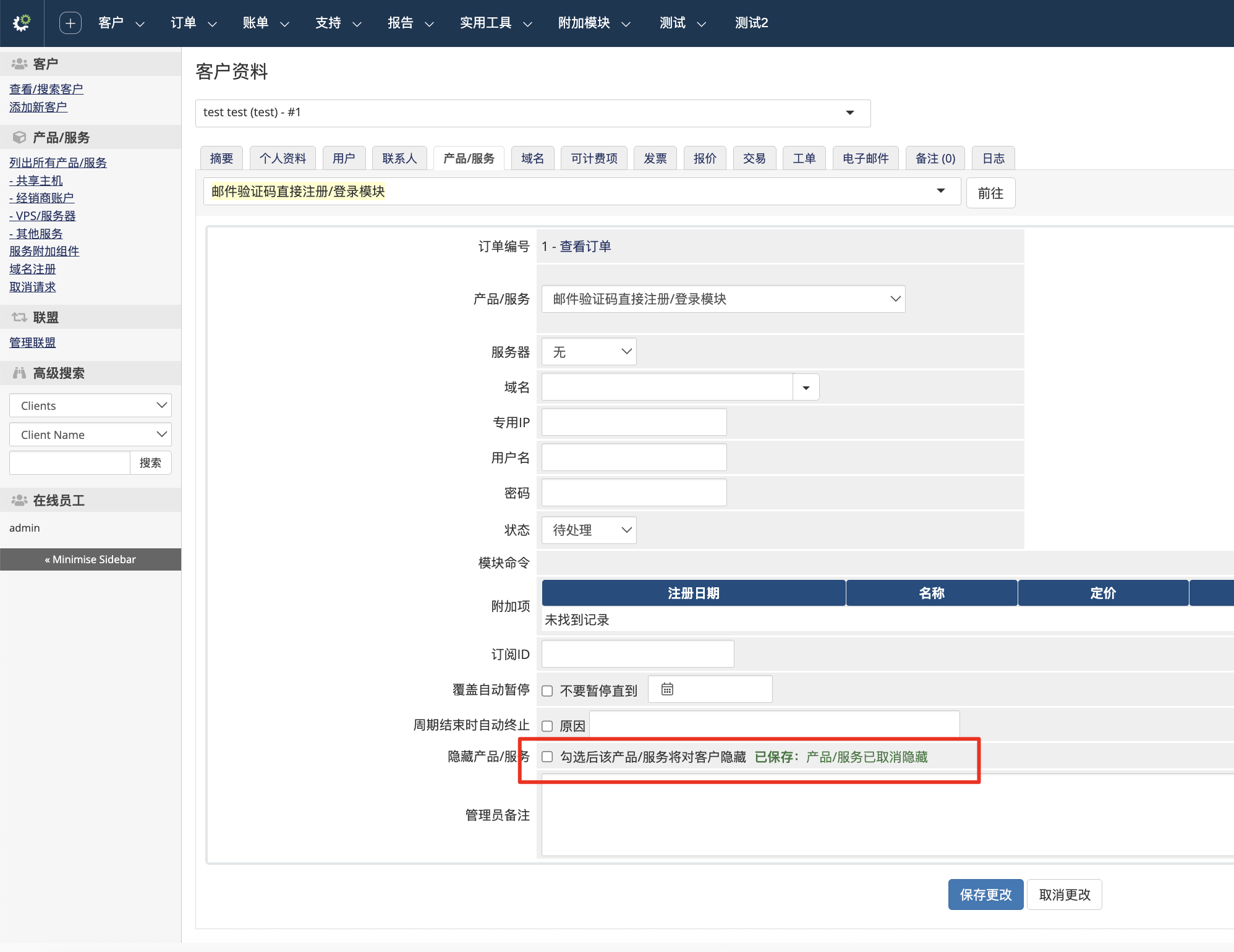Click the WHMCS gear logo icon
1234x952 pixels.
[x=22, y=23]
